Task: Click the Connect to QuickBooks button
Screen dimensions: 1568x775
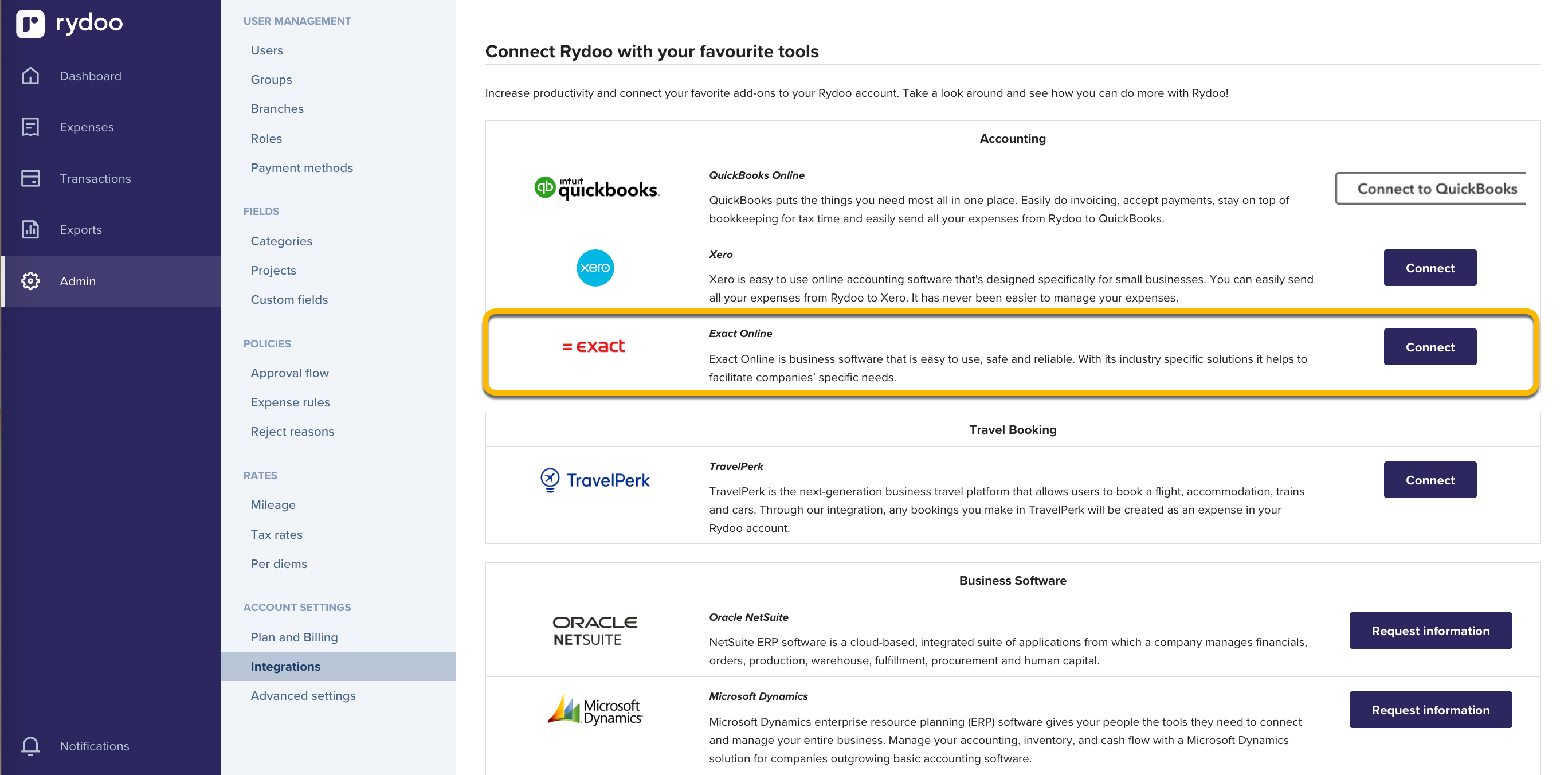Action: click(1430, 188)
